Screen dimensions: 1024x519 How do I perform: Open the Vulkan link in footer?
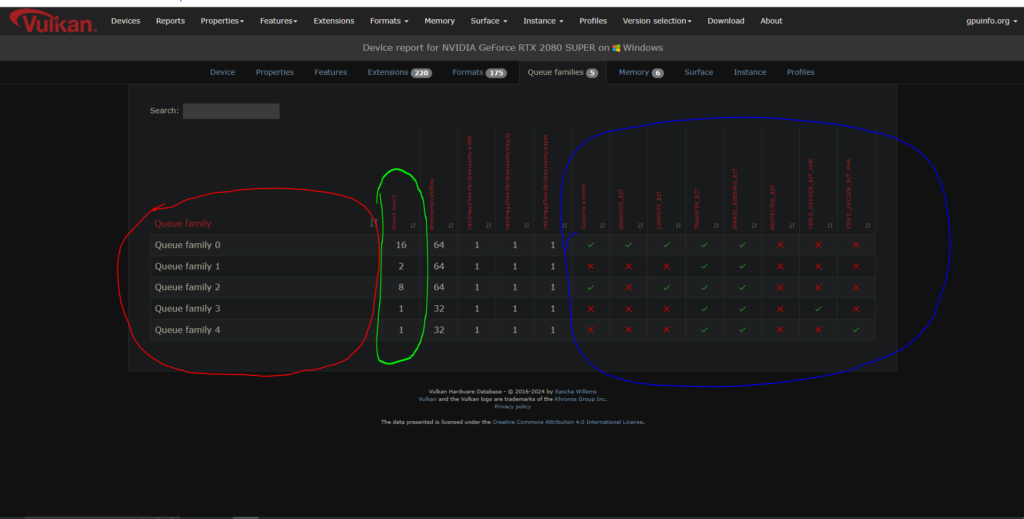427,399
